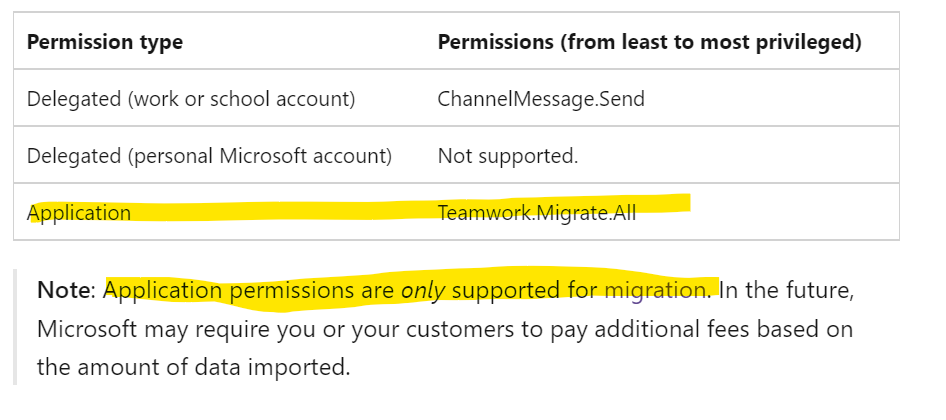
Task: Select the ChannelMessage.Send permission text
Action: point(541,99)
